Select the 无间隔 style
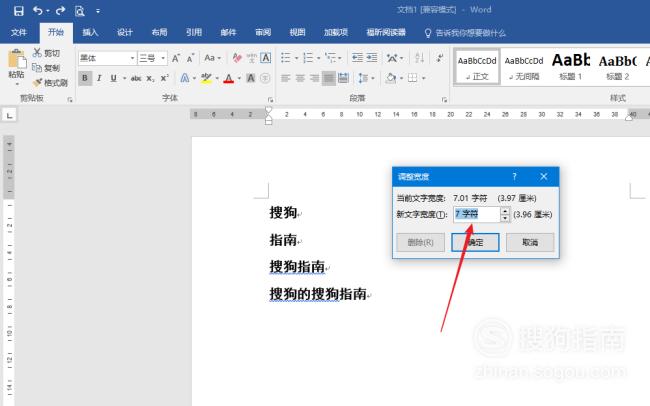Viewport: 650px width, 406px height. click(524, 67)
